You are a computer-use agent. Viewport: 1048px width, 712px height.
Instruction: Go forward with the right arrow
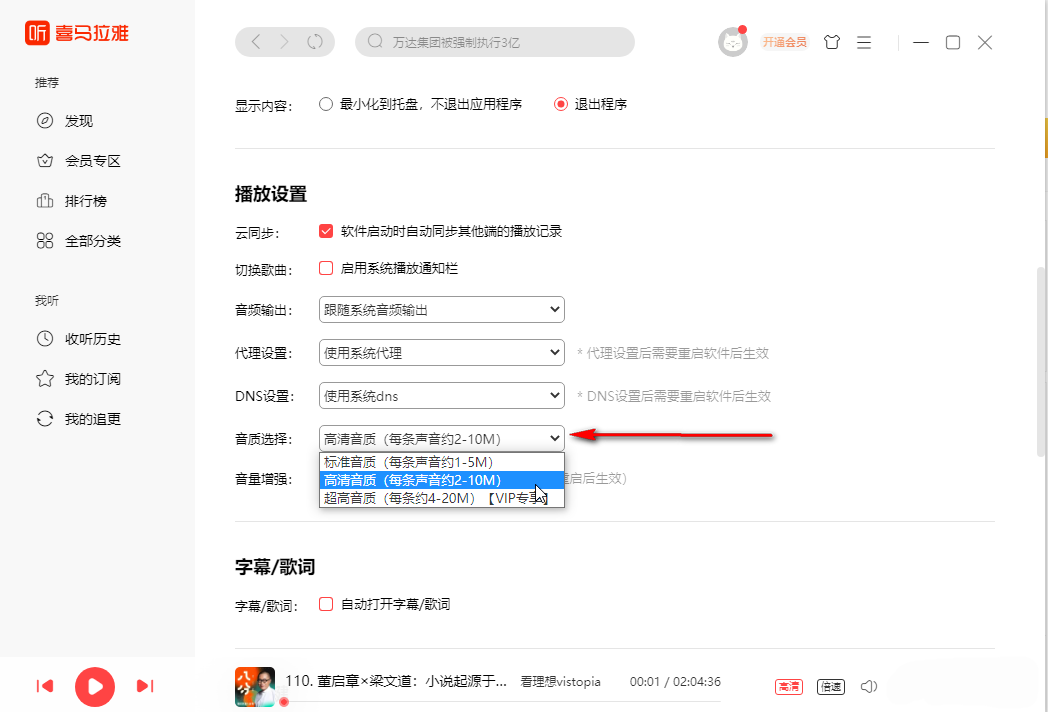(x=284, y=42)
